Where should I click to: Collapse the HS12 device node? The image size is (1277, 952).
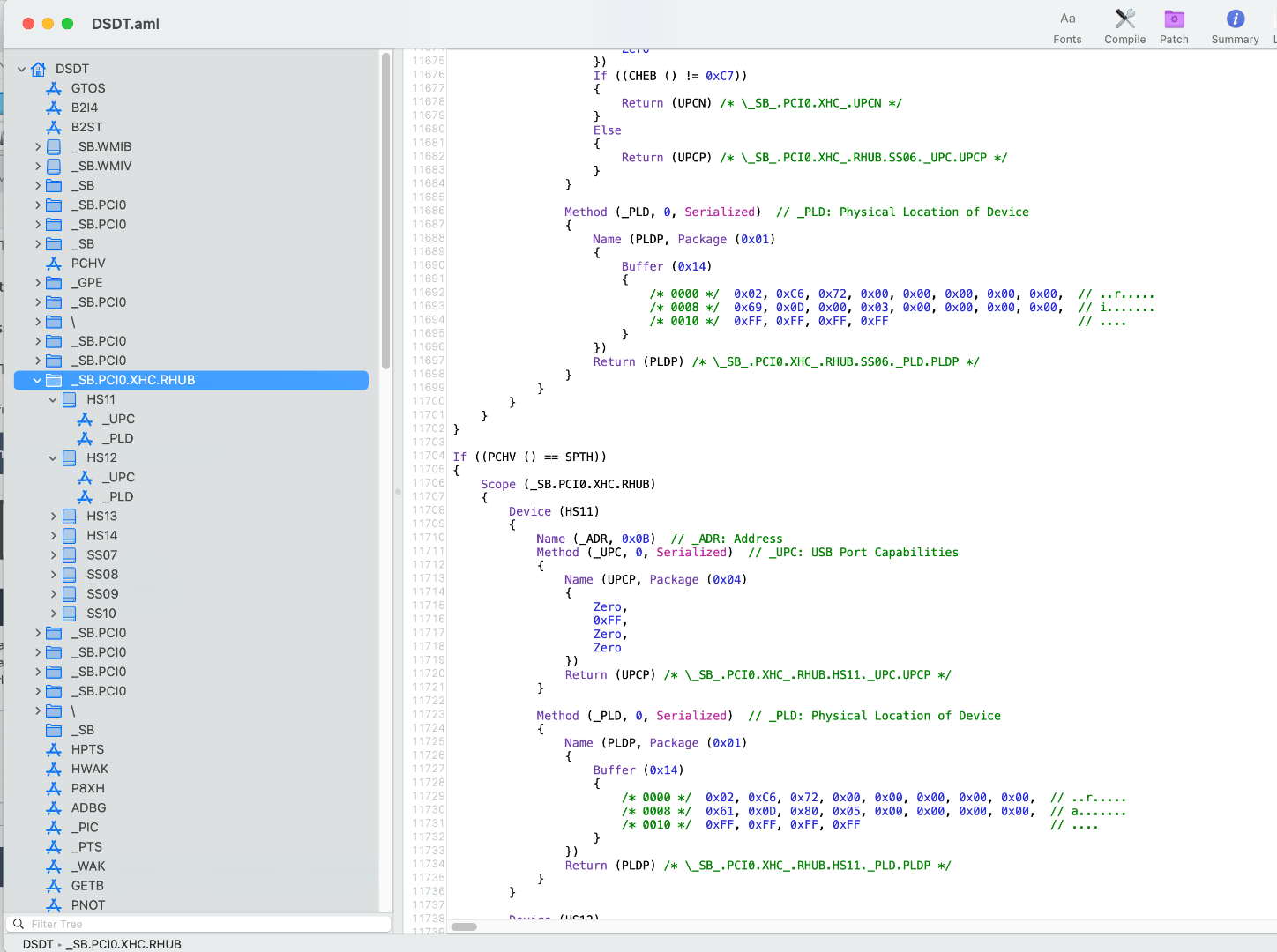coord(53,458)
